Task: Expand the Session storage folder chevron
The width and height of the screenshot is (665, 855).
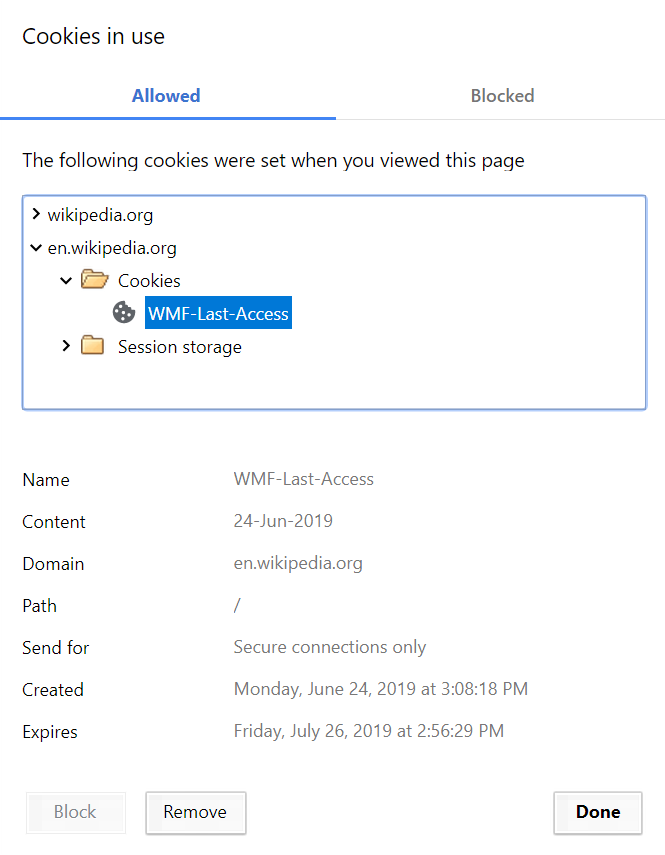Action: click(x=66, y=346)
